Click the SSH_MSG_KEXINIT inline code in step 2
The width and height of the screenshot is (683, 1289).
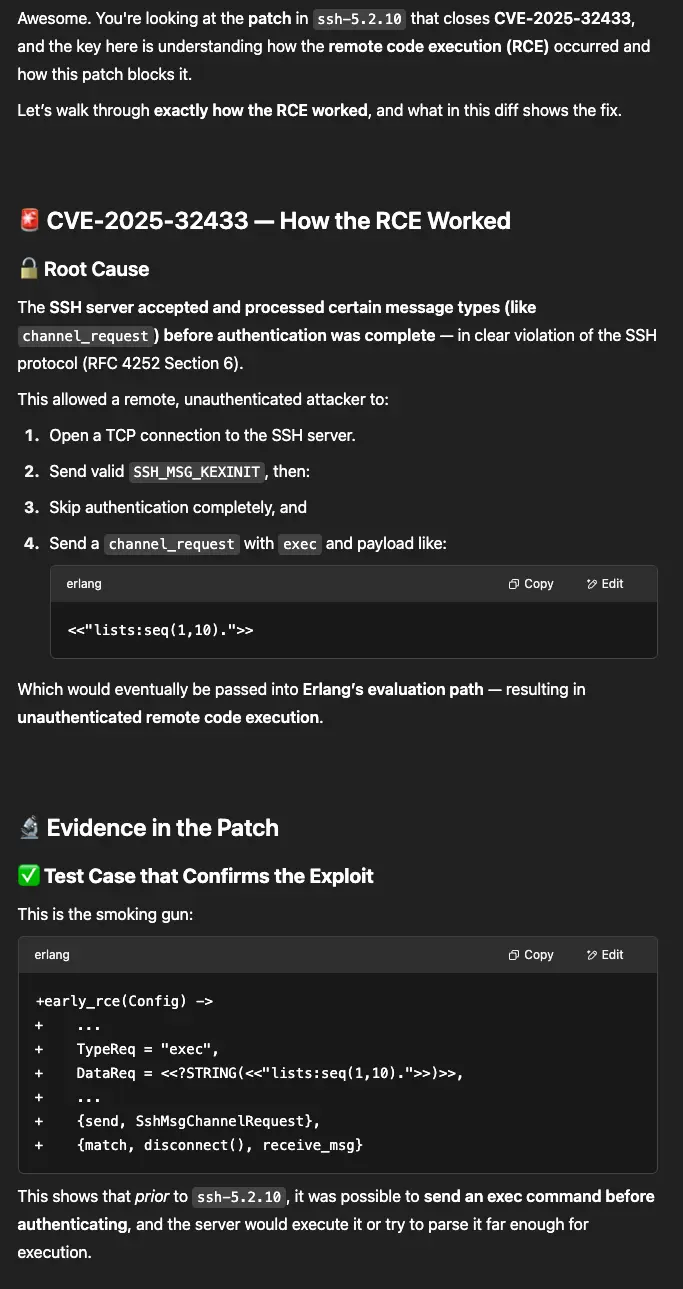pyautogui.click(x=197, y=472)
